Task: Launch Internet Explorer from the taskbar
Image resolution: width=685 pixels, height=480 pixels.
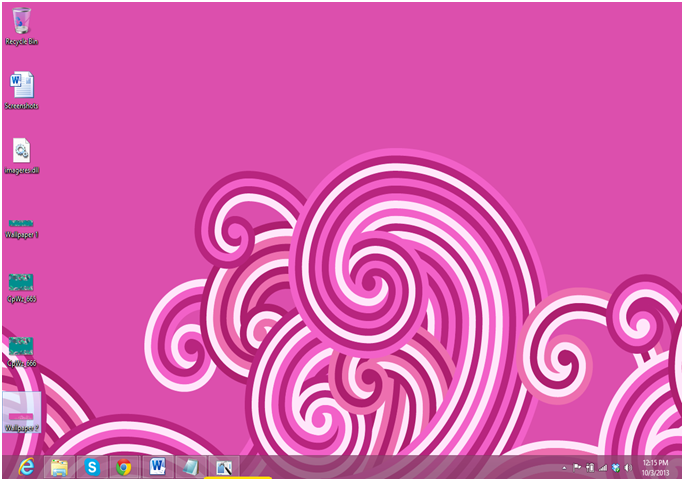Action: coord(27,467)
